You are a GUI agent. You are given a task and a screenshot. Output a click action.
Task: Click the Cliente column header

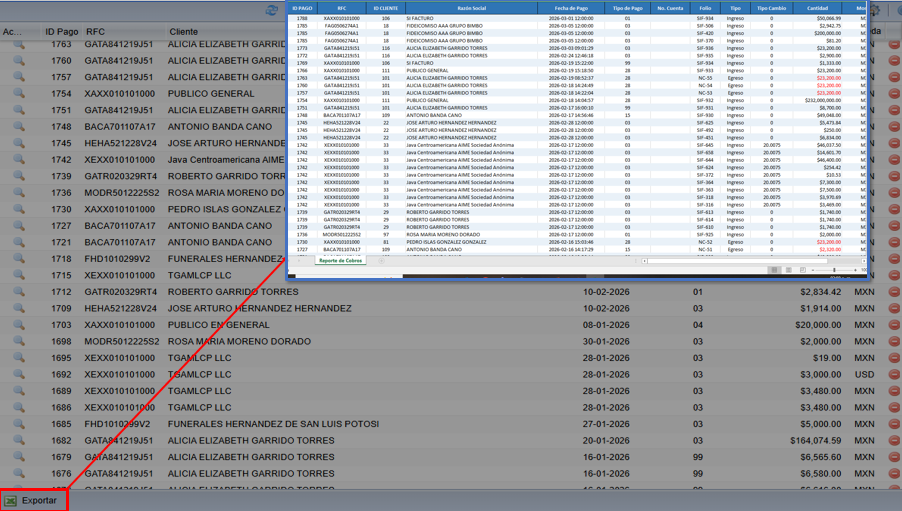tap(184, 32)
